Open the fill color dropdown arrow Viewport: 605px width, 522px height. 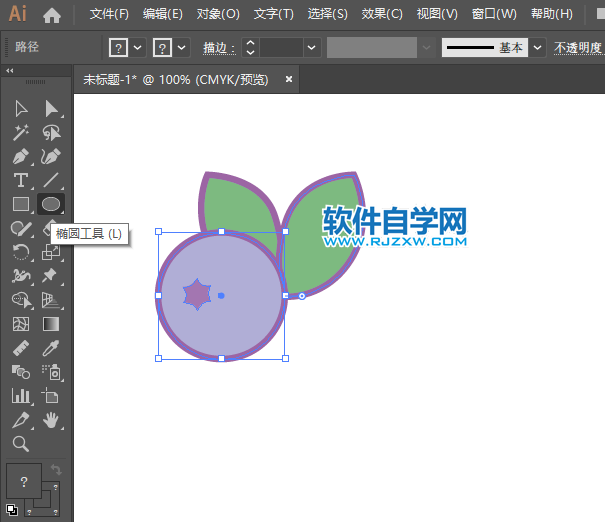pyautogui.click(x=138, y=48)
